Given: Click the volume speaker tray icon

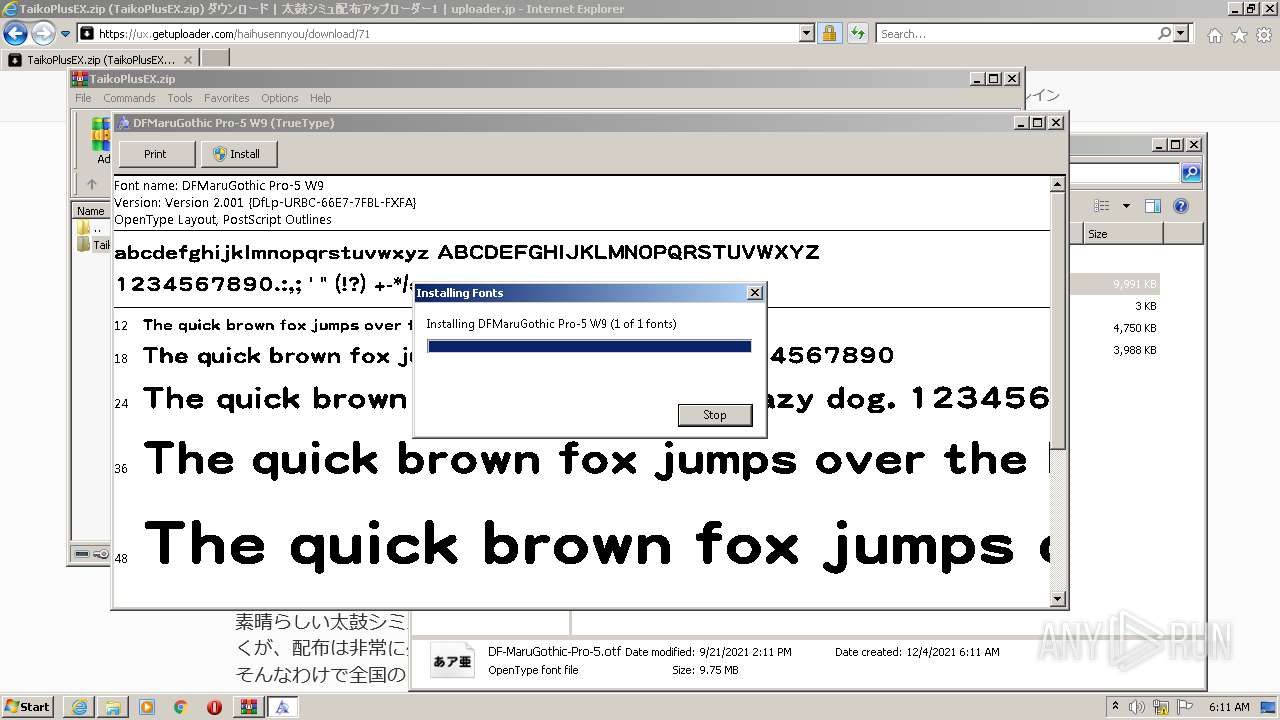Looking at the screenshot, I should (1138, 707).
